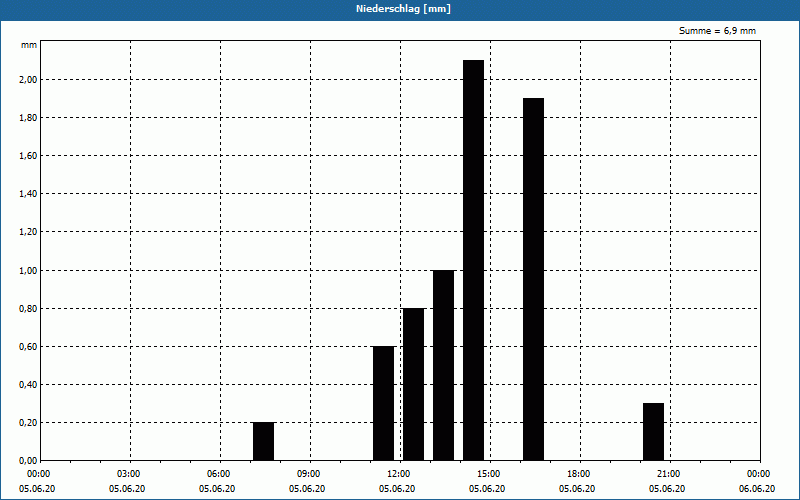Click the 0,00 y-axis label
Viewport: 800px width, 500px height.
28,461
